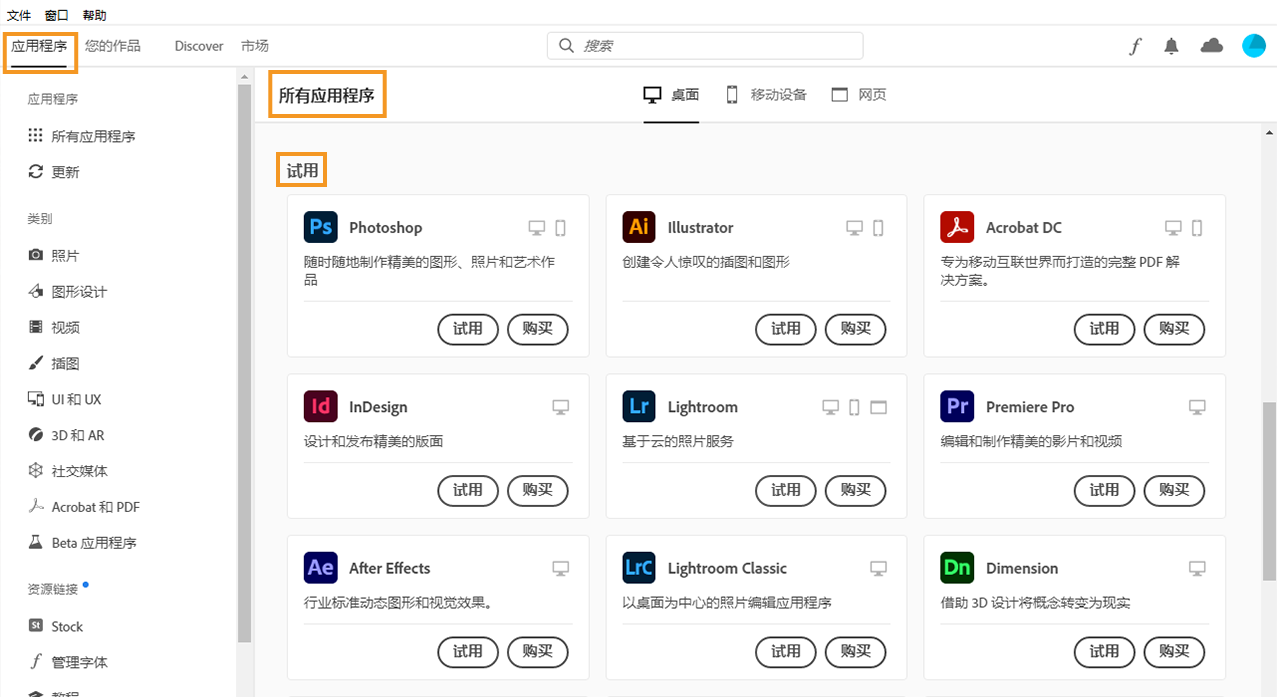
Task: Open the account profile avatar
Action: 1254,45
